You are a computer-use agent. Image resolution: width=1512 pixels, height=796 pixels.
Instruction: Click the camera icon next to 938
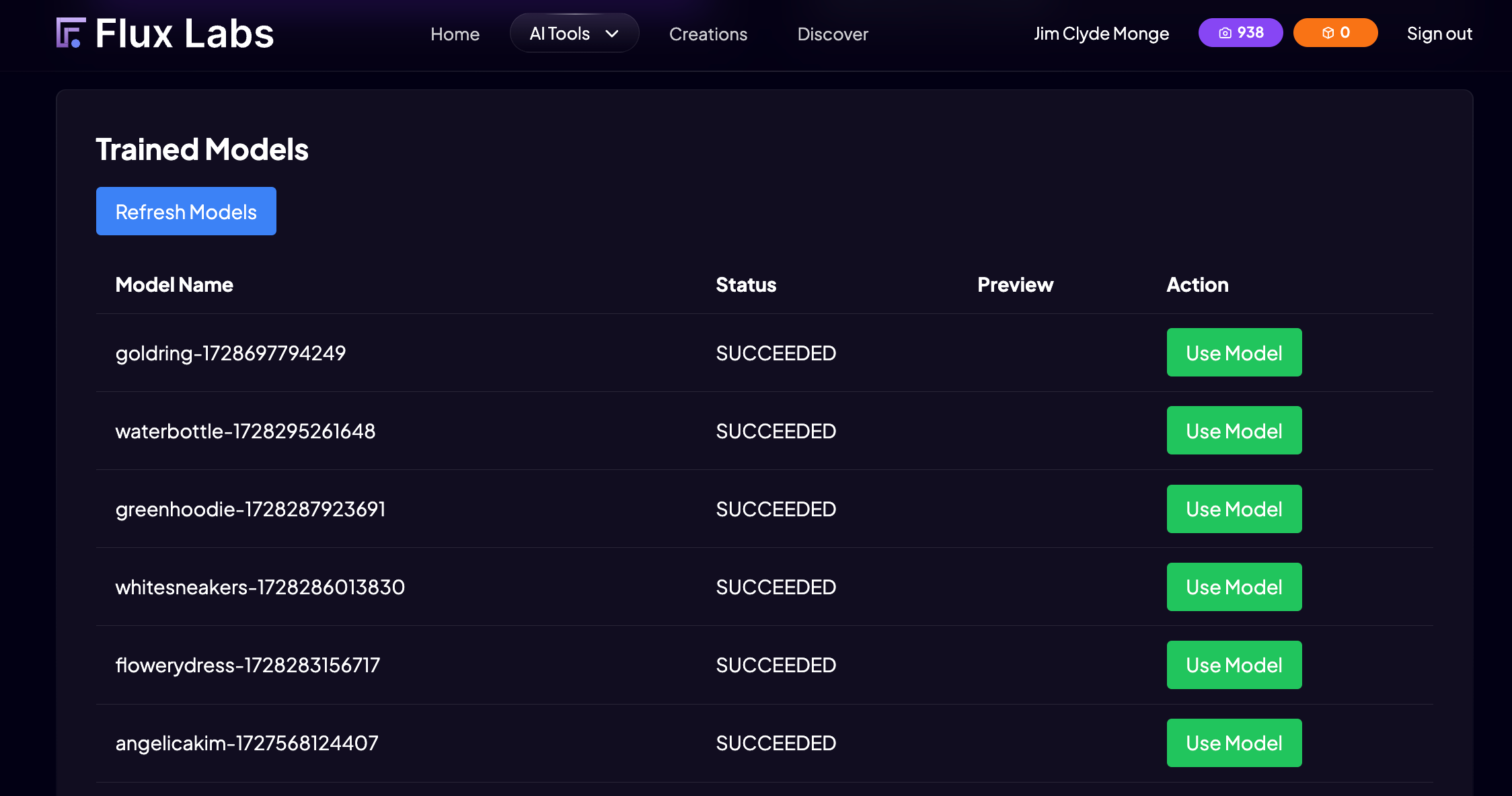1225,33
